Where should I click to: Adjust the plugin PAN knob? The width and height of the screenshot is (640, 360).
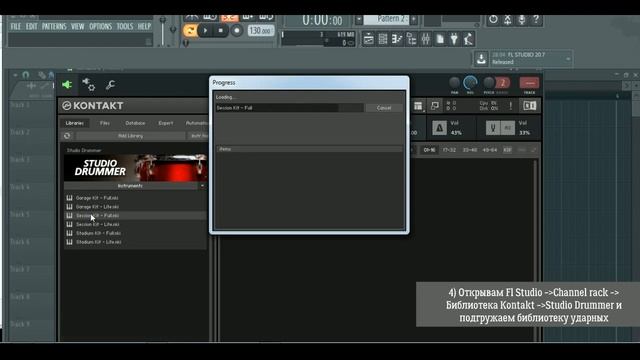(454, 83)
